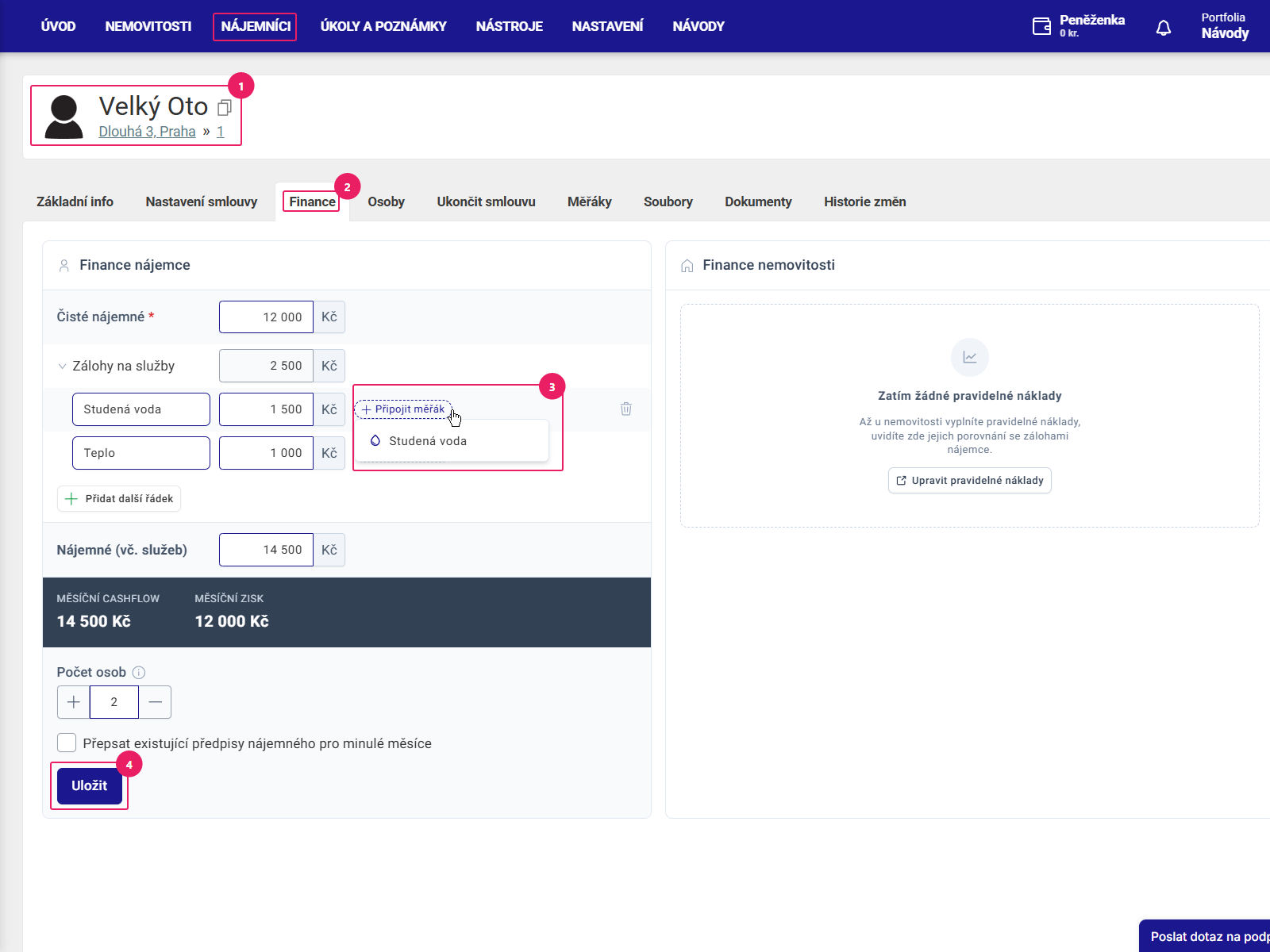The height and width of the screenshot is (952, 1270).
Task: Increase person count with plus button
Action: (x=74, y=702)
